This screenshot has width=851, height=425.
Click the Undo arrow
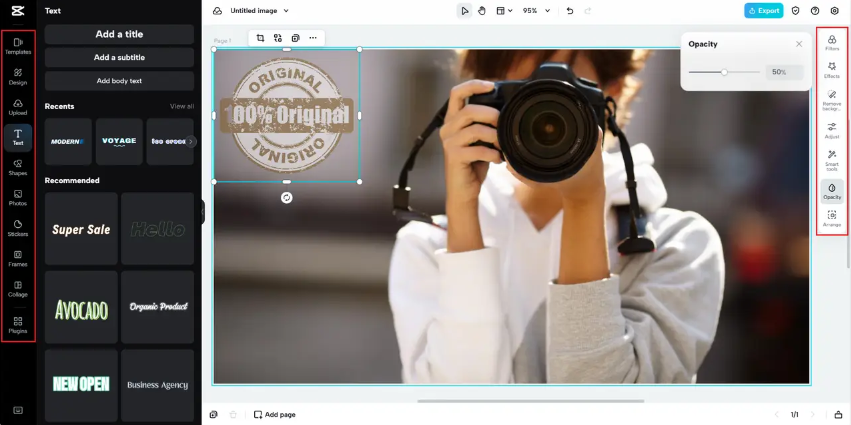(569, 11)
